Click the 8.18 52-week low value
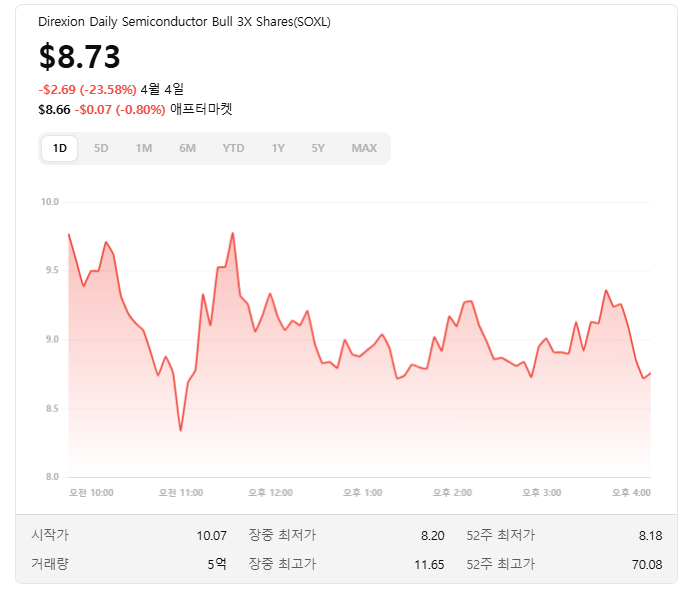This screenshot has width=691, height=589. click(x=650, y=536)
